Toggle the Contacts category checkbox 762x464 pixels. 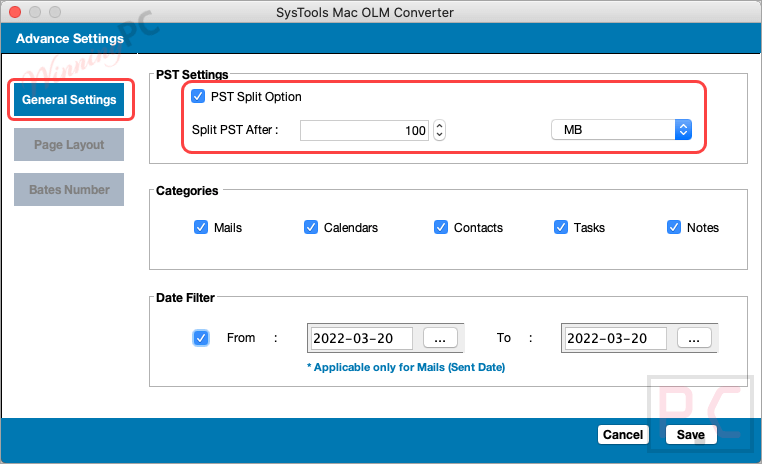pyautogui.click(x=441, y=227)
